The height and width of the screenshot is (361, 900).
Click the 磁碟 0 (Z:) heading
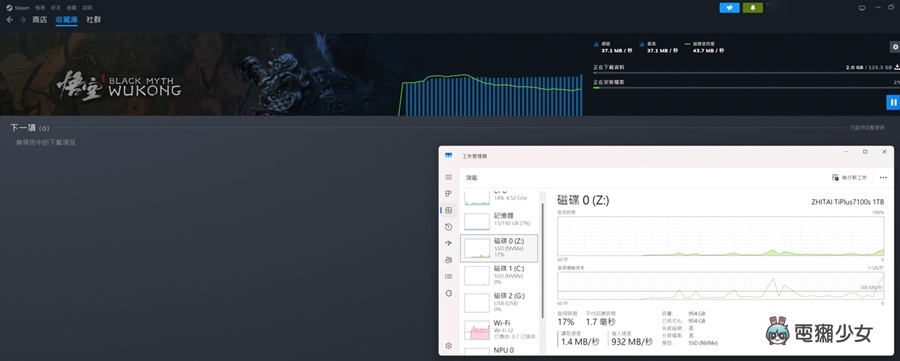click(x=583, y=200)
